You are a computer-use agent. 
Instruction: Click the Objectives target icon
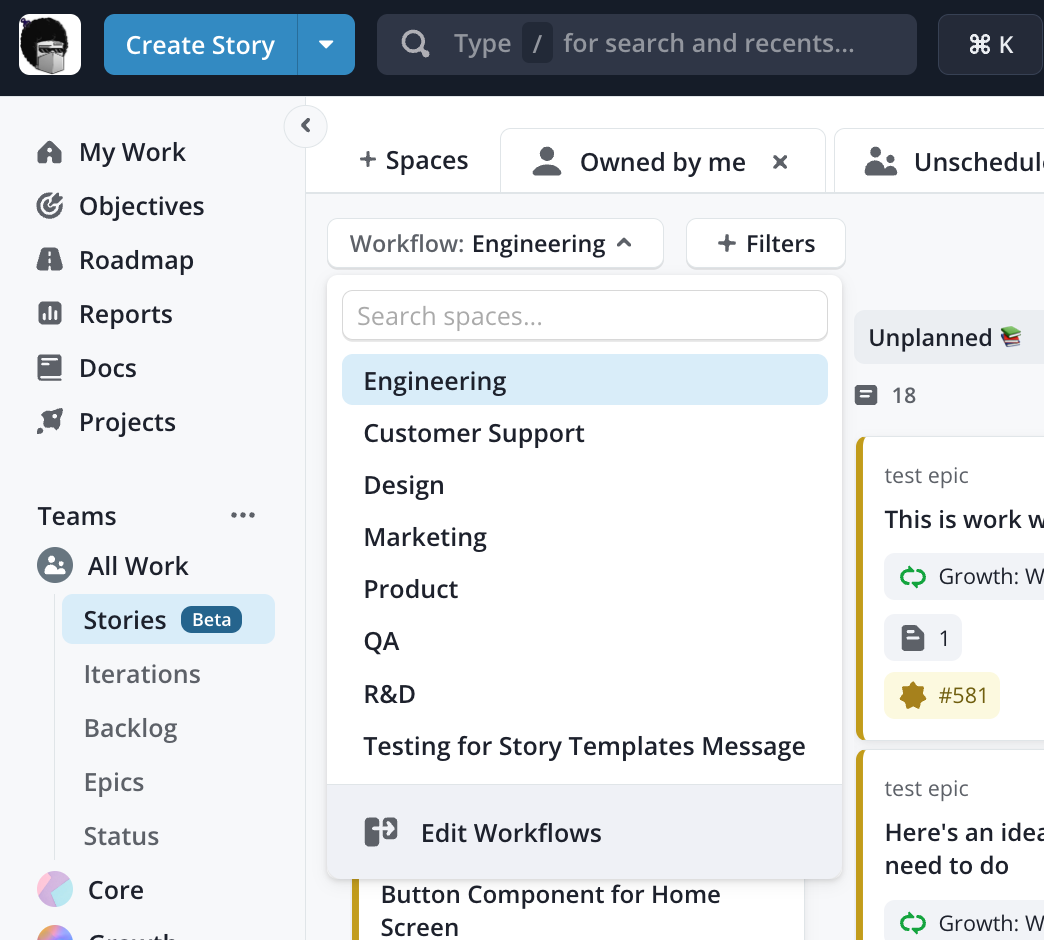[49, 206]
